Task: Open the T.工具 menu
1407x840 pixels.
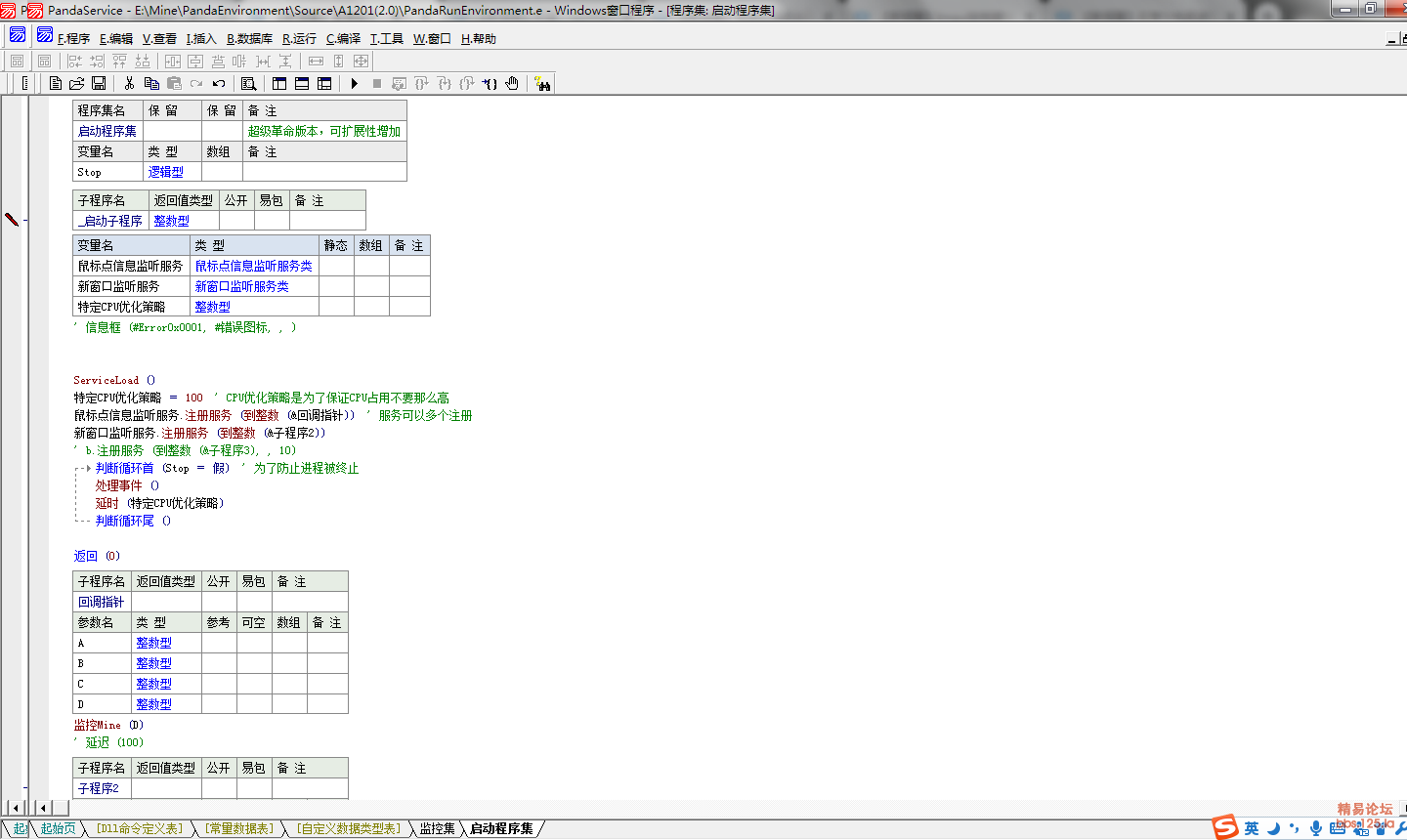Action: pos(386,39)
